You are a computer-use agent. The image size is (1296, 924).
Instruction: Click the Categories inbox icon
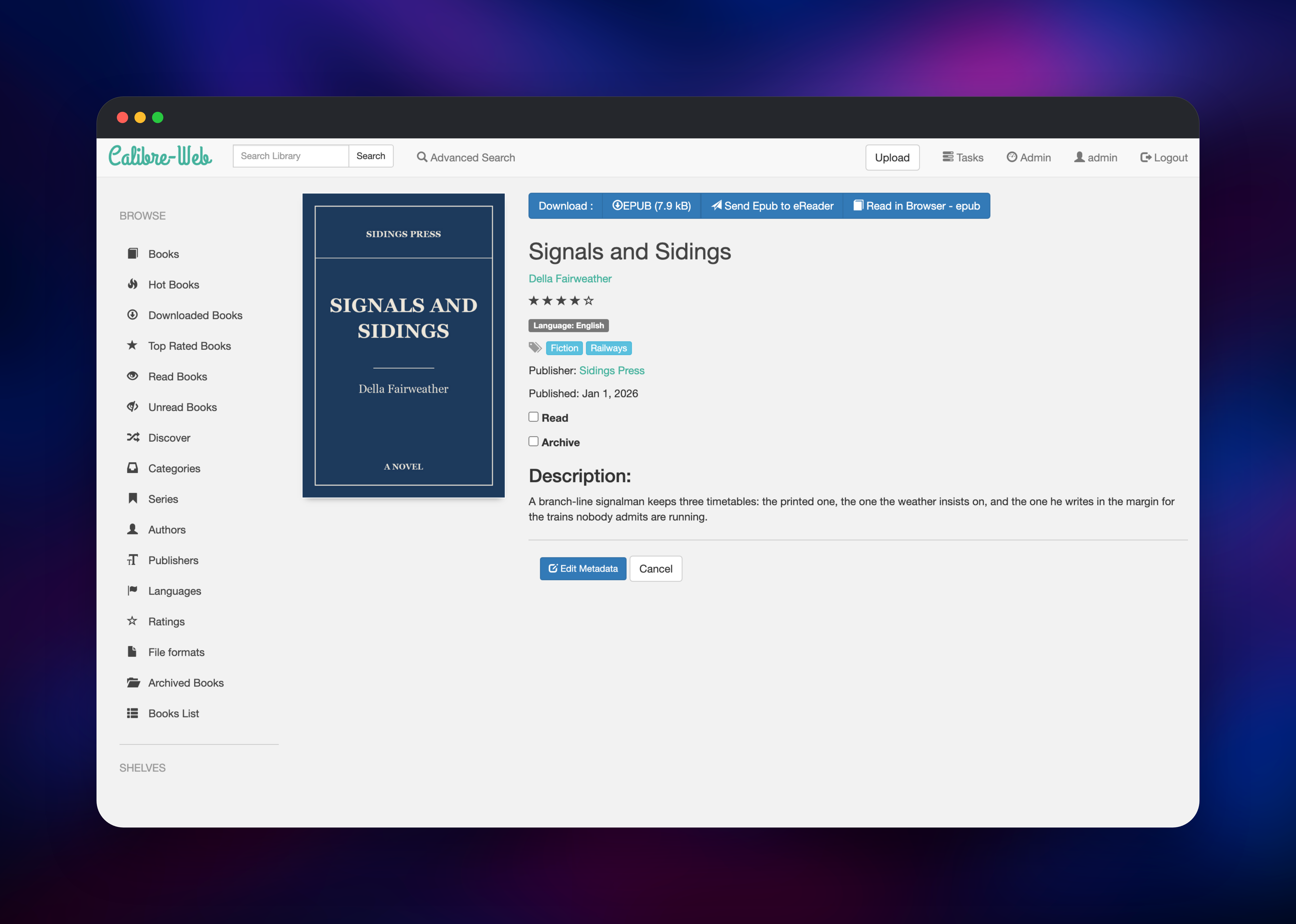point(133,468)
